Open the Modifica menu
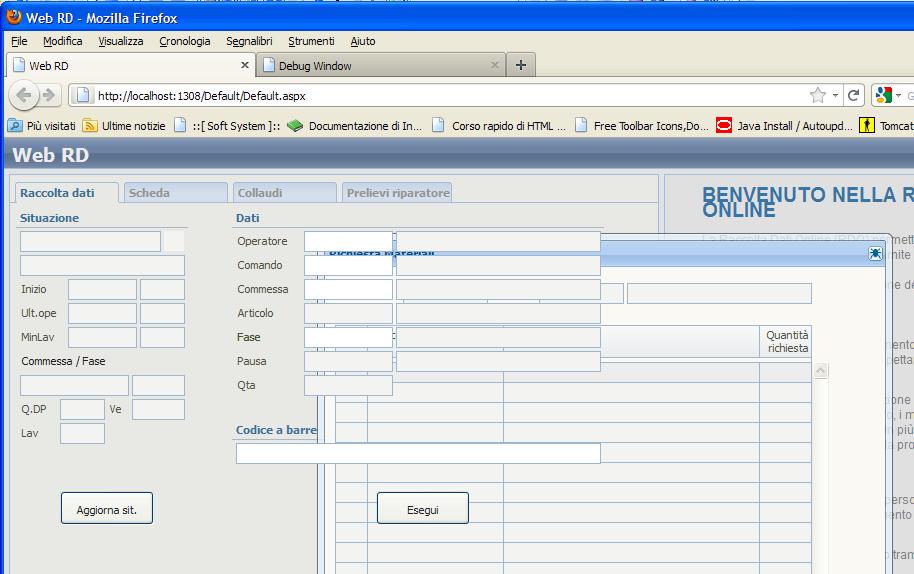This screenshot has height=574, width=914. 62,41
